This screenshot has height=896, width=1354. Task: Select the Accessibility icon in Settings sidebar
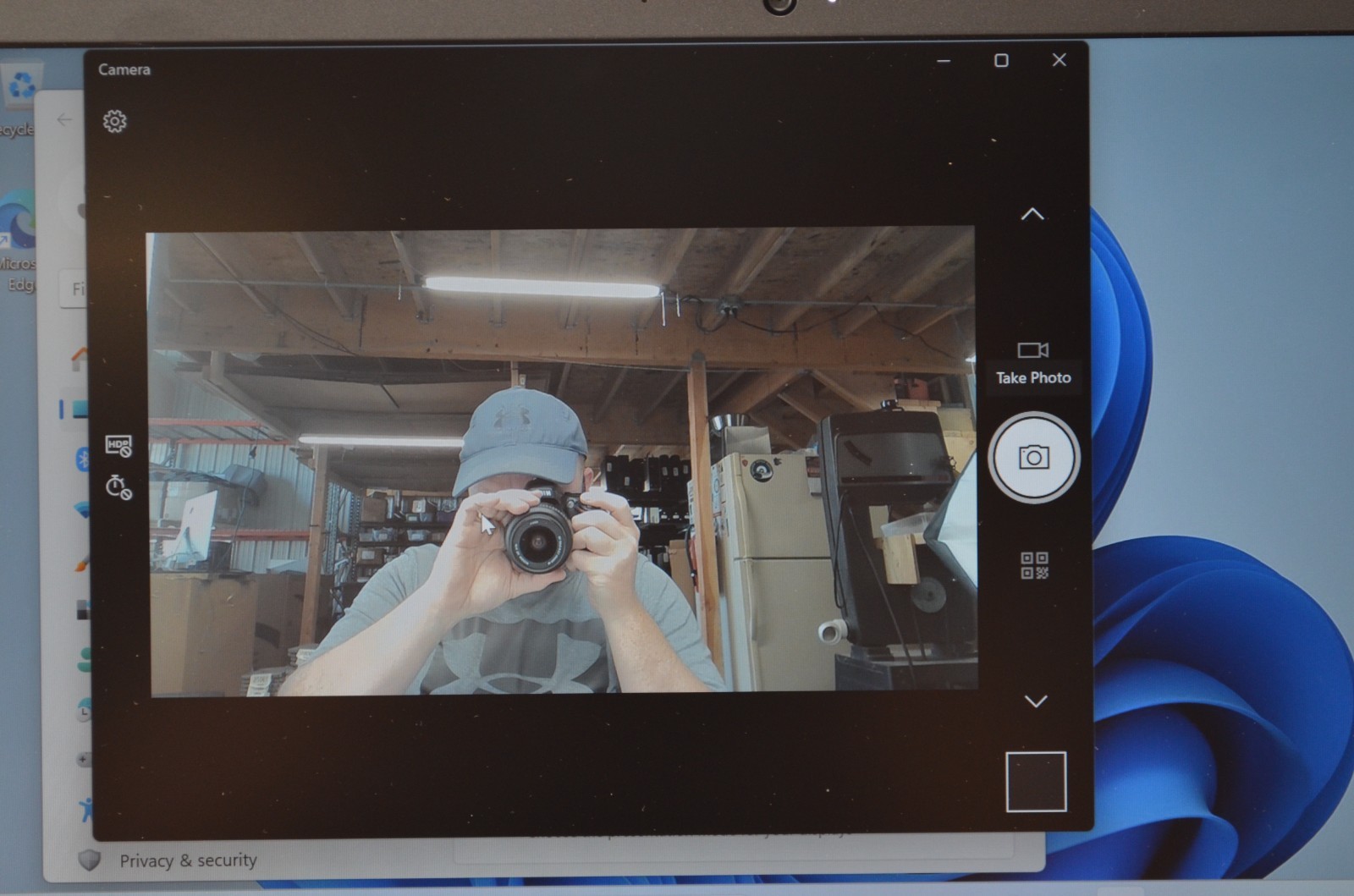tap(85, 810)
